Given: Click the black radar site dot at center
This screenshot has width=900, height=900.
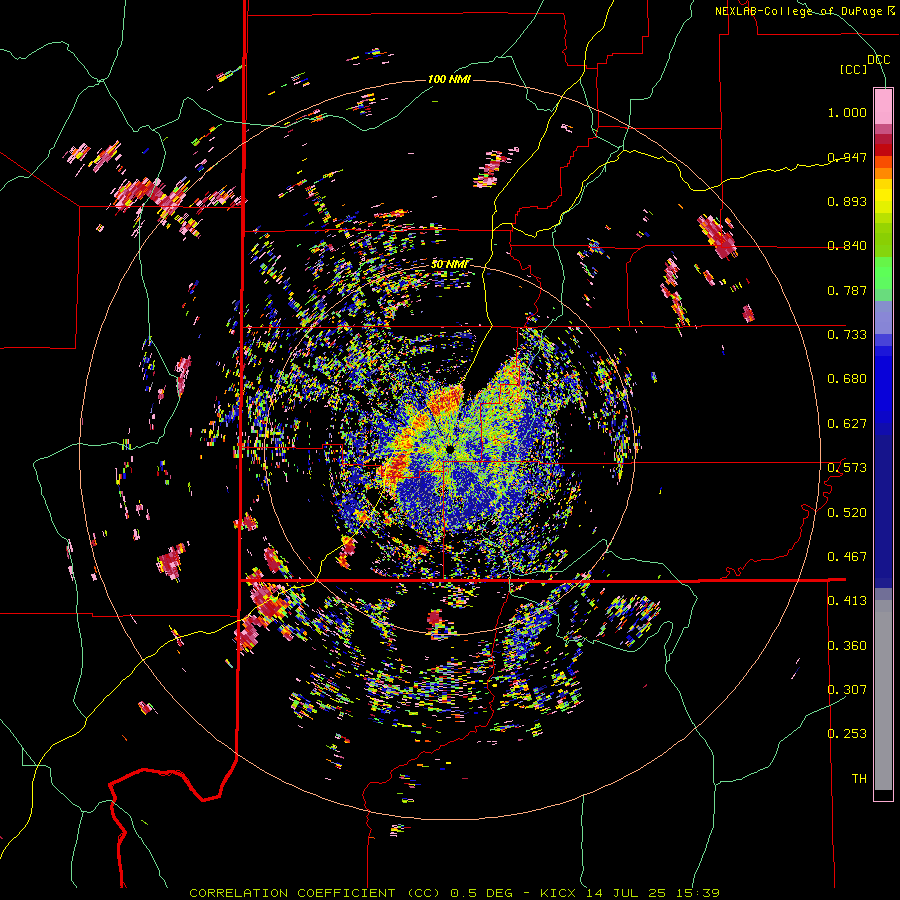Looking at the screenshot, I should click(450, 448).
